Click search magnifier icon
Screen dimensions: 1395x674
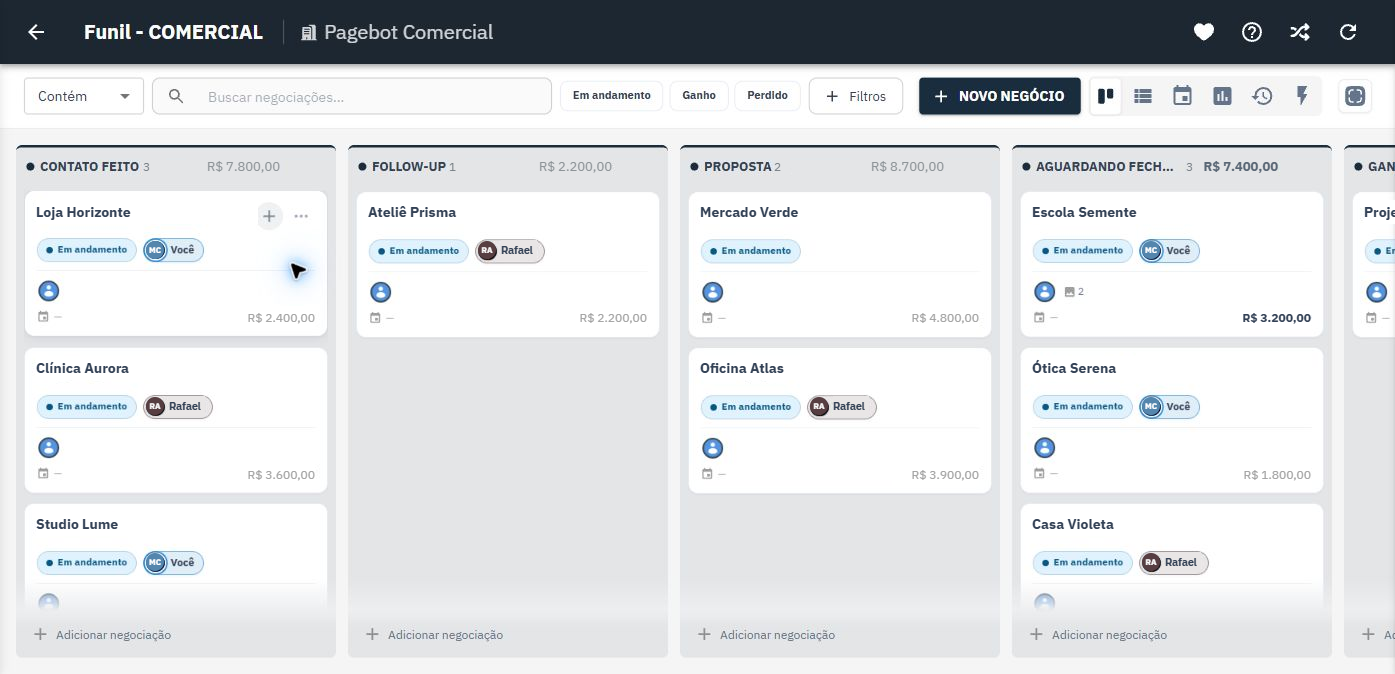click(176, 96)
